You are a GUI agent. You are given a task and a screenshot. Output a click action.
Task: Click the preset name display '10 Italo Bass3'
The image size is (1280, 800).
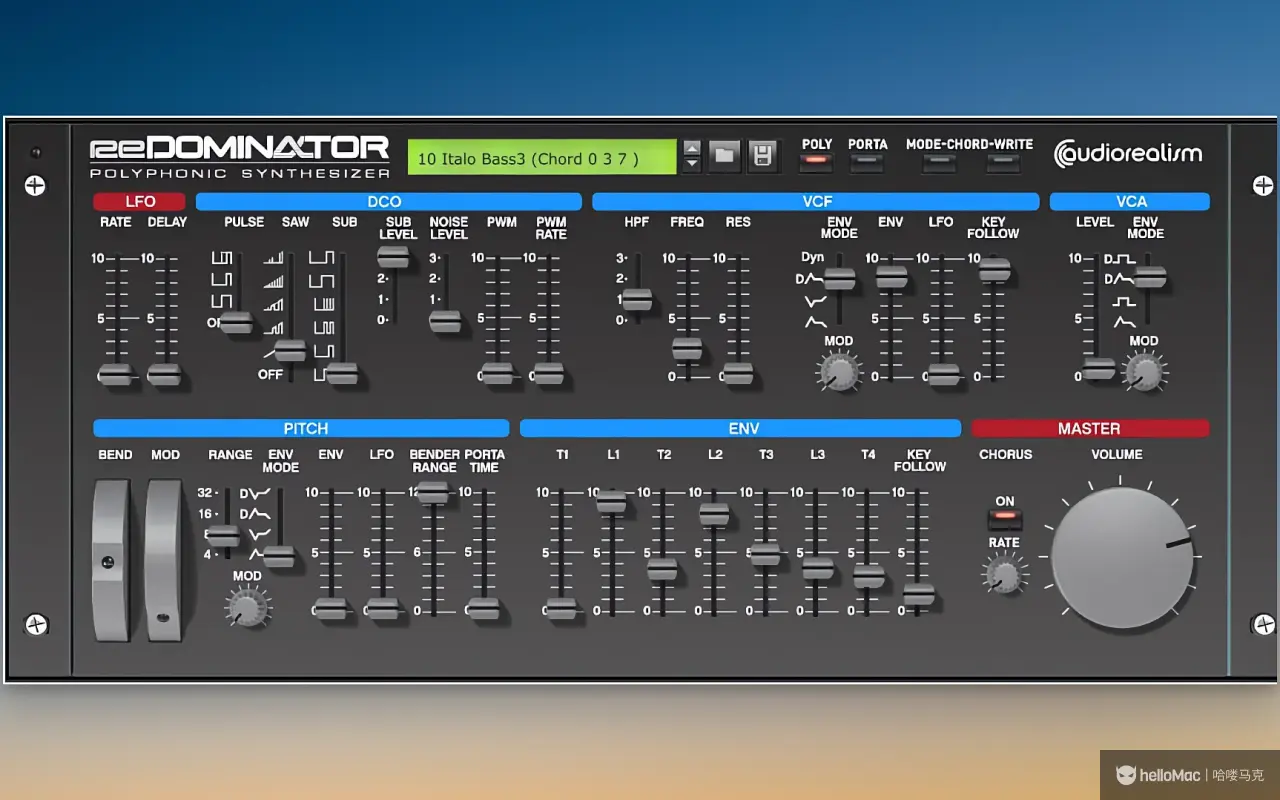[x=542, y=158]
